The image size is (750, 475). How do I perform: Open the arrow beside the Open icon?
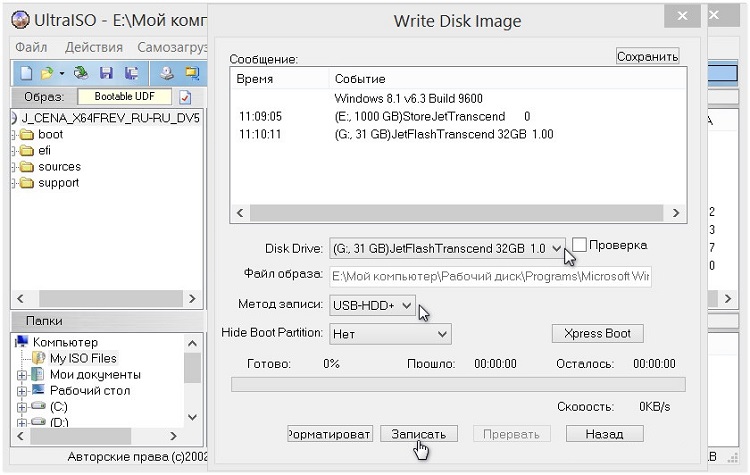[62, 73]
